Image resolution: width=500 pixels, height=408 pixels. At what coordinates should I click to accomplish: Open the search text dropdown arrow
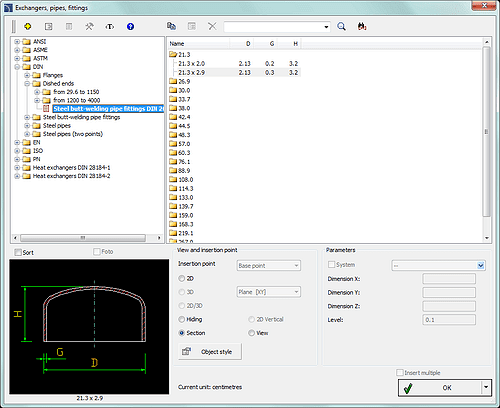tap(326, 27)
